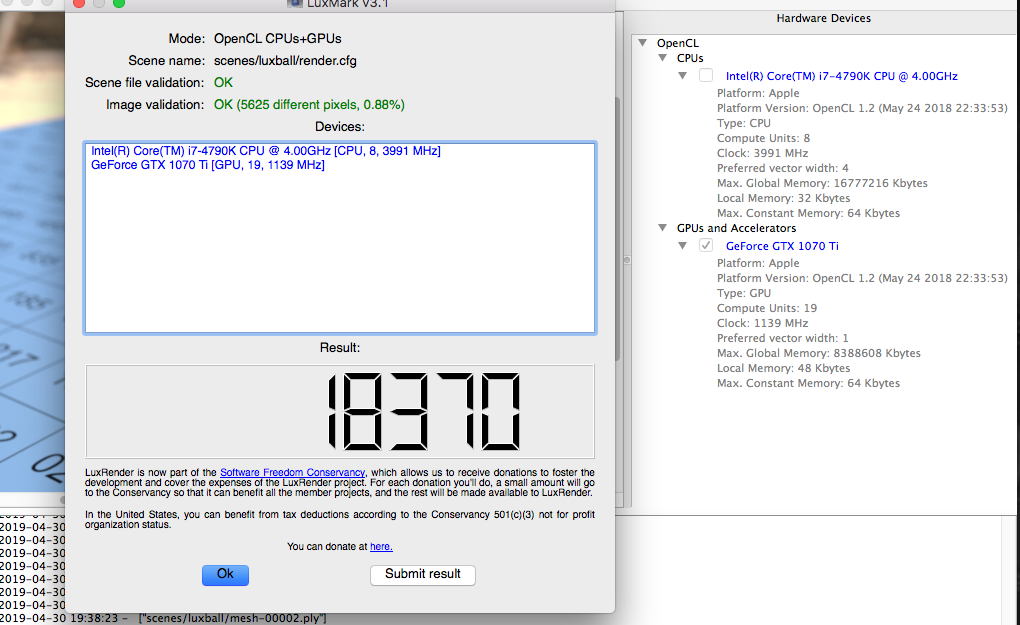This screenshot has width=1020, height=625.
Task: Click the scene name 'scenes/luxball/render.cfg' text
Action: [285, 60]
